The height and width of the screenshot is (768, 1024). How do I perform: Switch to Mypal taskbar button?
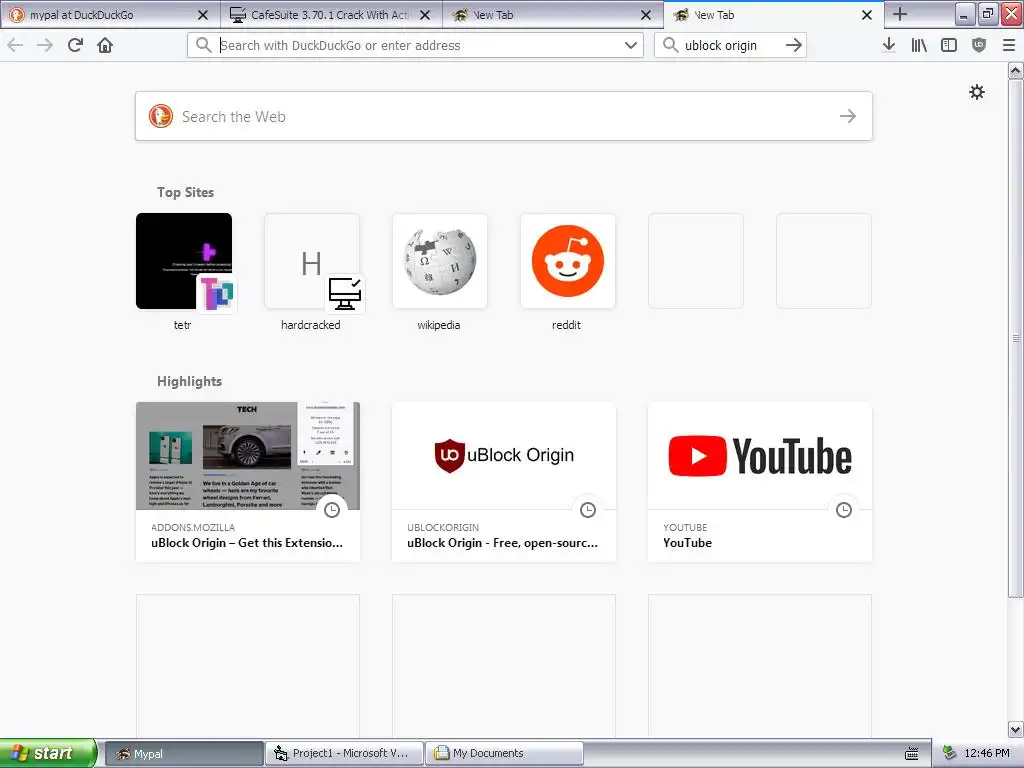coord(184,753)
